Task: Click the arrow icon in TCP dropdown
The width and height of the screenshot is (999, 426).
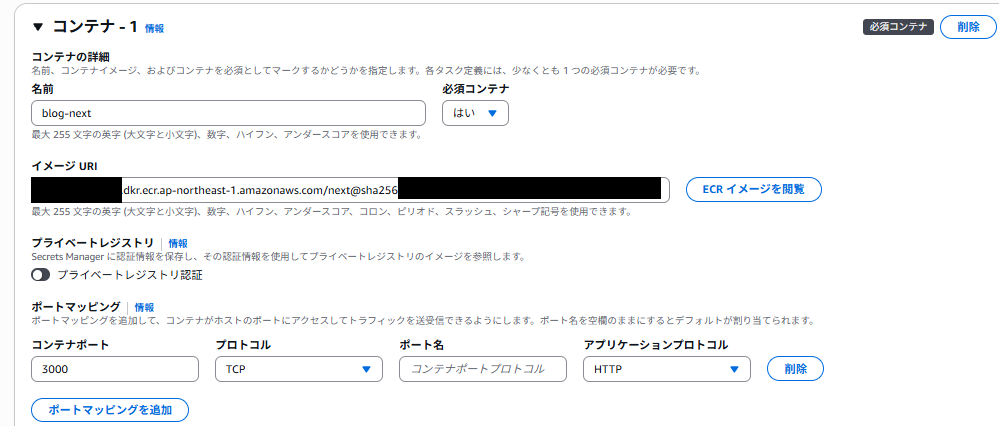Action: [367, 369]
